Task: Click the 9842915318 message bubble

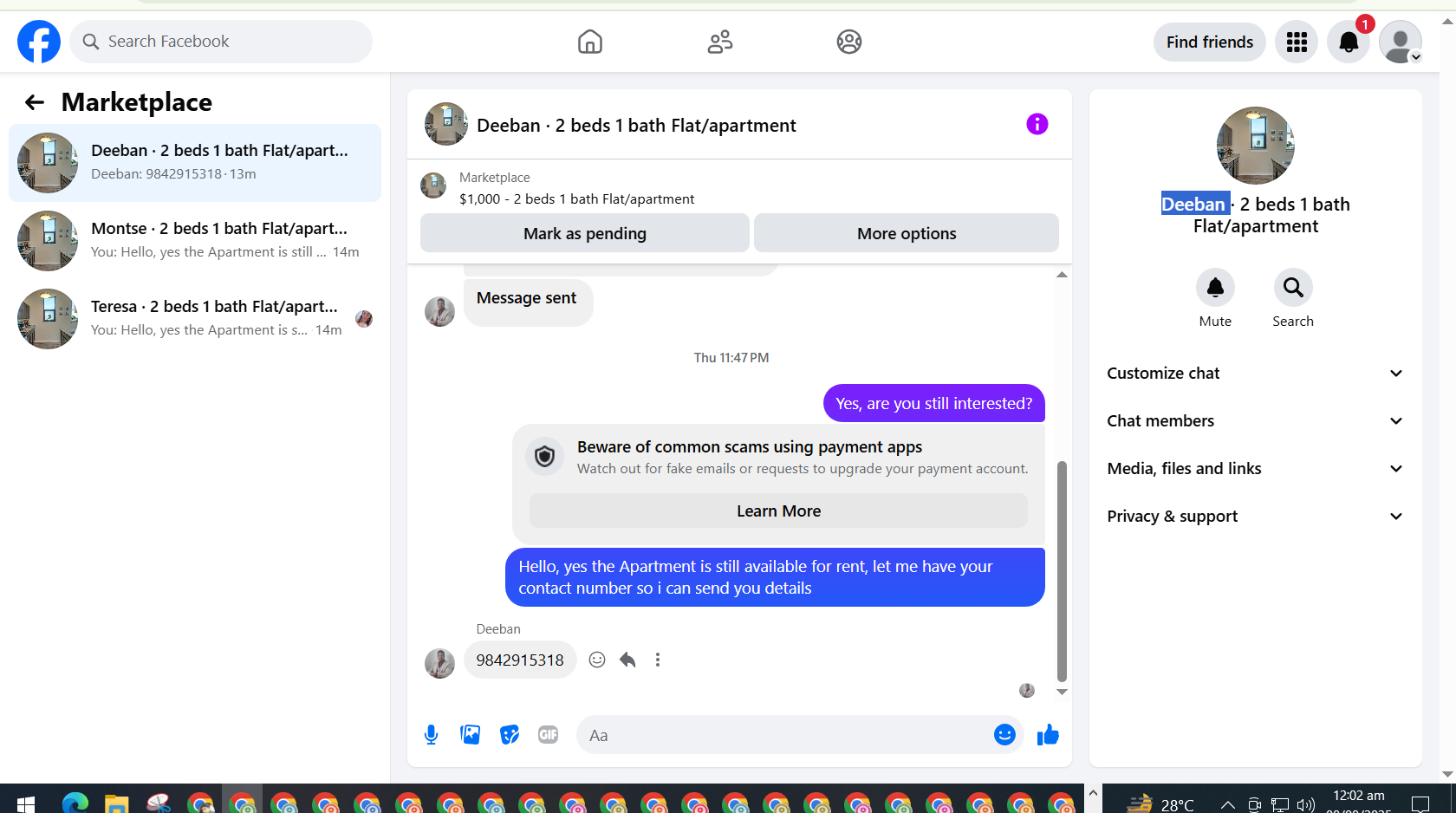Action: (x=520, y=660)
